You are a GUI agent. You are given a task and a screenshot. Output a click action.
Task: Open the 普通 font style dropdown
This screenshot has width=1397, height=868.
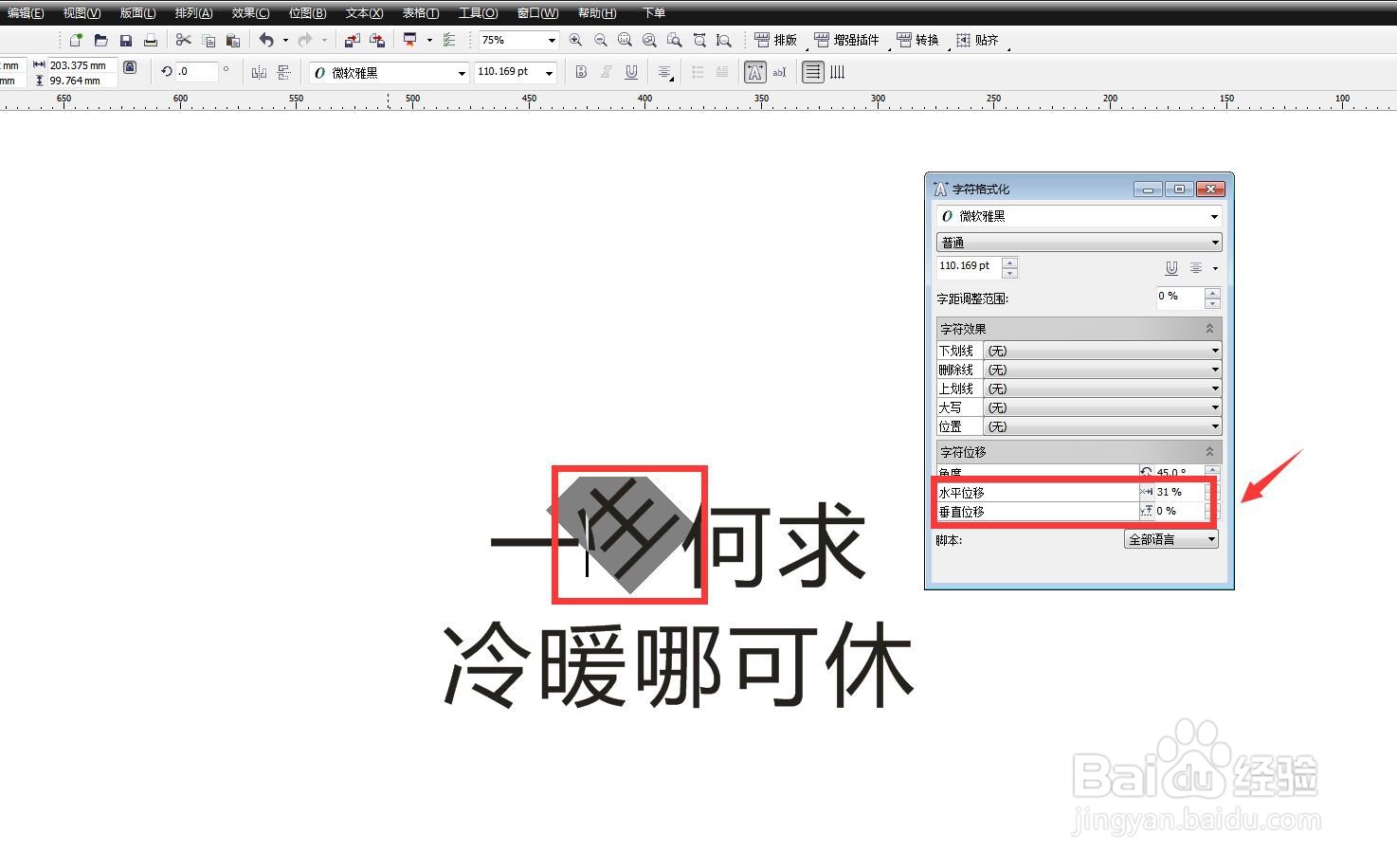click(x=1079, y=243)
